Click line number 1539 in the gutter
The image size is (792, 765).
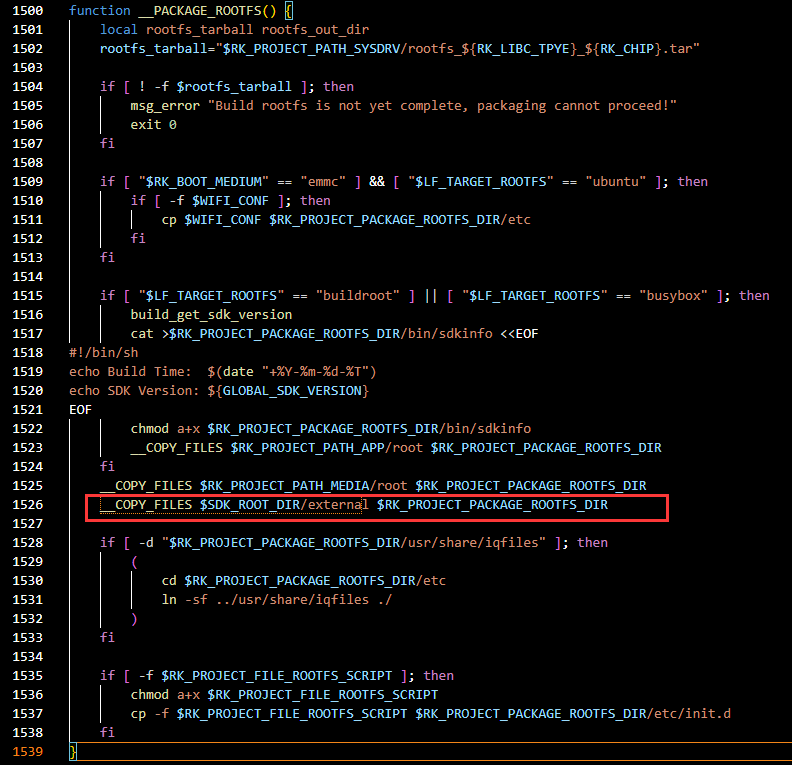(x=28, y=751)
